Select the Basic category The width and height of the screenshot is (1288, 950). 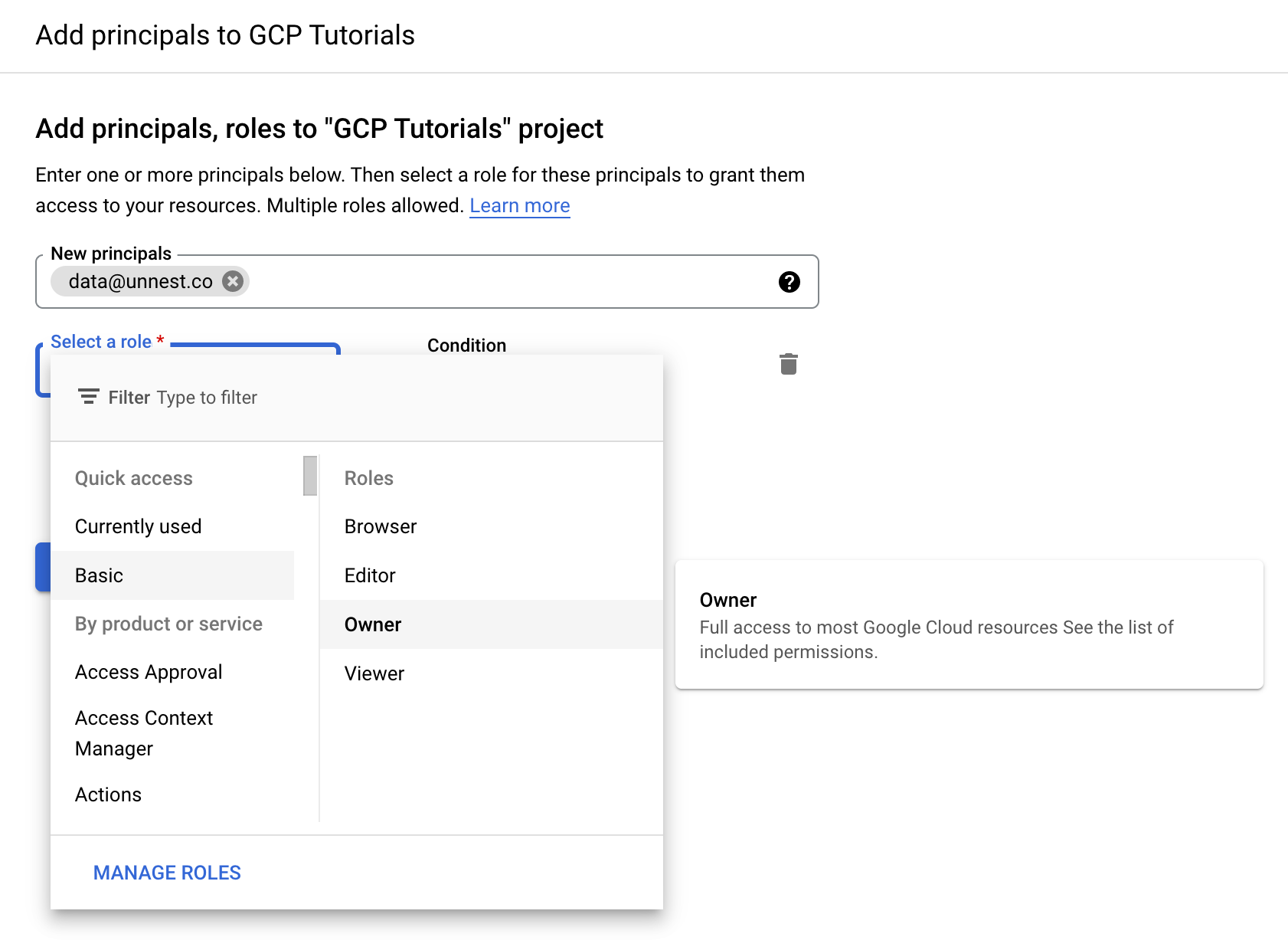172,575
